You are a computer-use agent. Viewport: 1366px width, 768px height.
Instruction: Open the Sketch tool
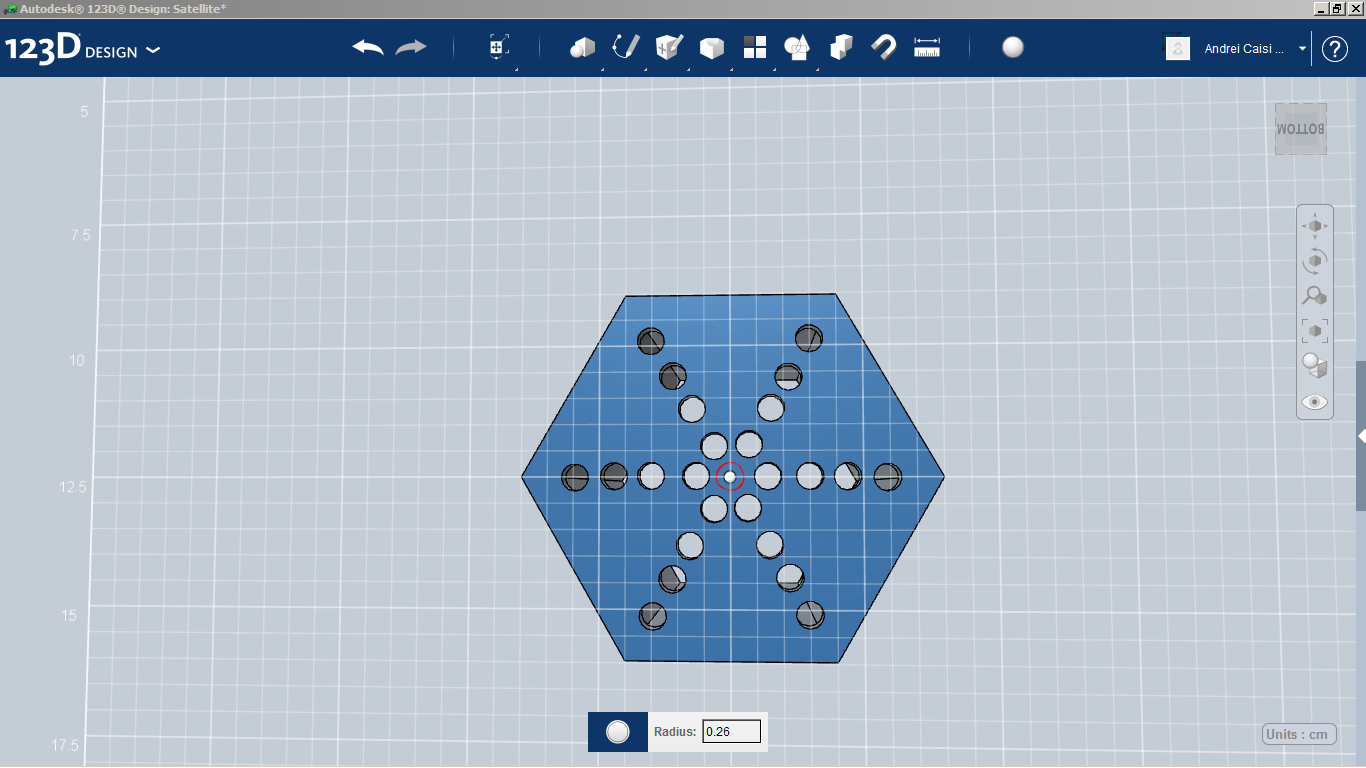625,47
